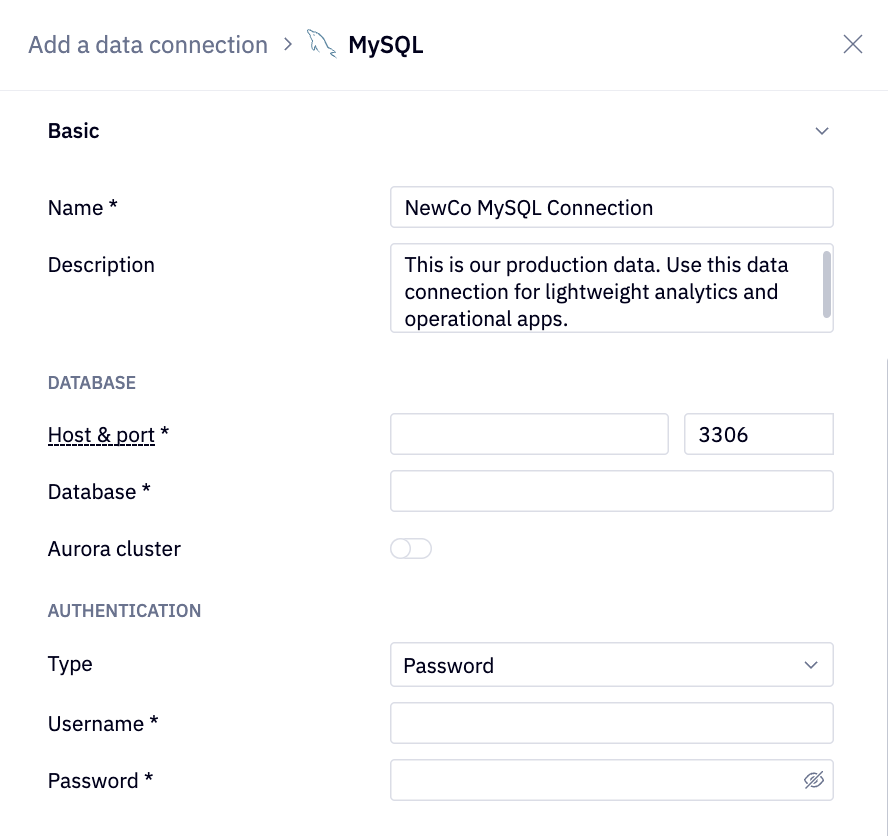The height and width of the screenshot is (836, 888).
Task: Toggle password visibility eye icon
Action: click(x=814, y=780)
